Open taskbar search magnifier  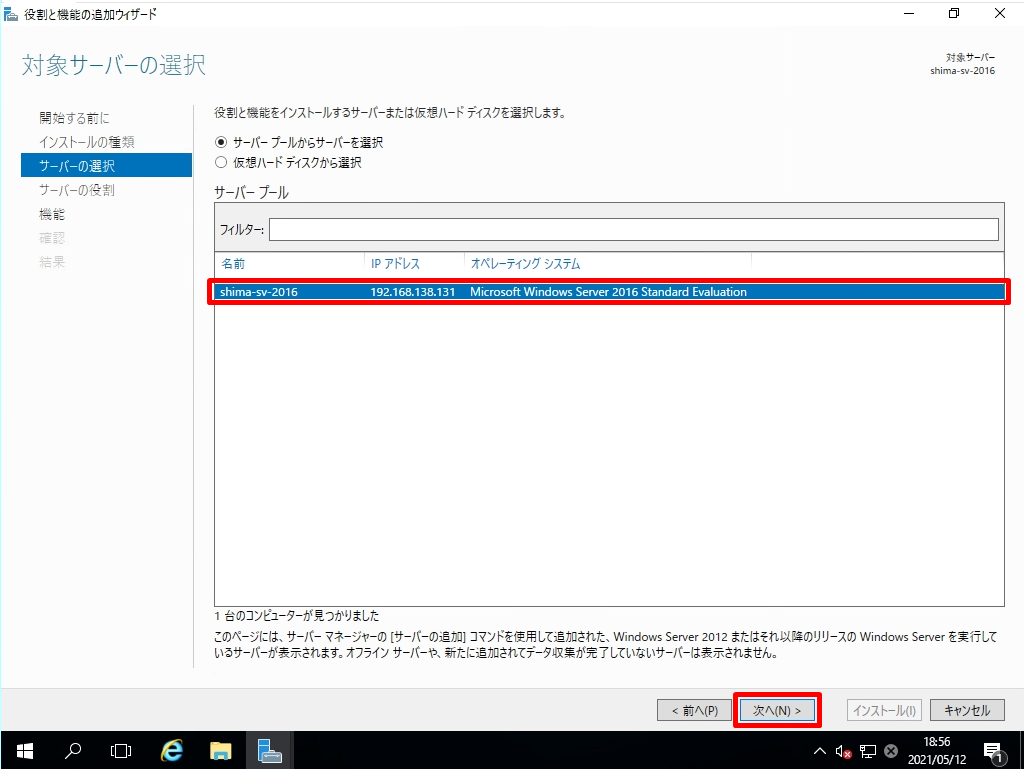pyautogui.click(x=73, y=751)
